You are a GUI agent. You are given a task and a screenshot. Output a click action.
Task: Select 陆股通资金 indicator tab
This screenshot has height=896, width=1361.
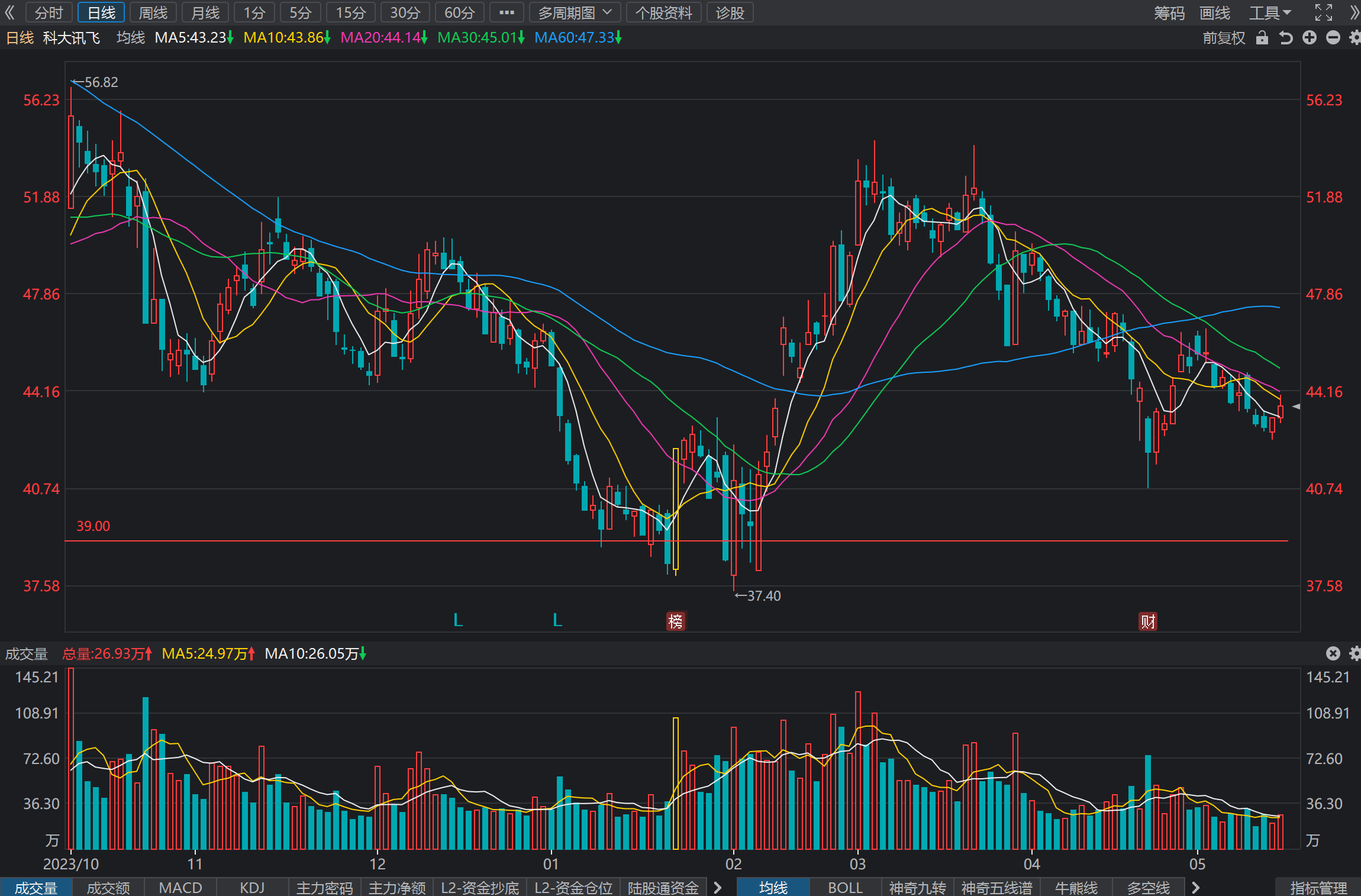tap(663, 888)
